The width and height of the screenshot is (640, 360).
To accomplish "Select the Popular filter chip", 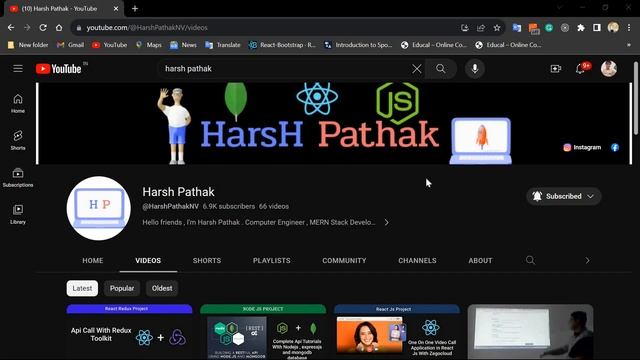I will point(122,288).
